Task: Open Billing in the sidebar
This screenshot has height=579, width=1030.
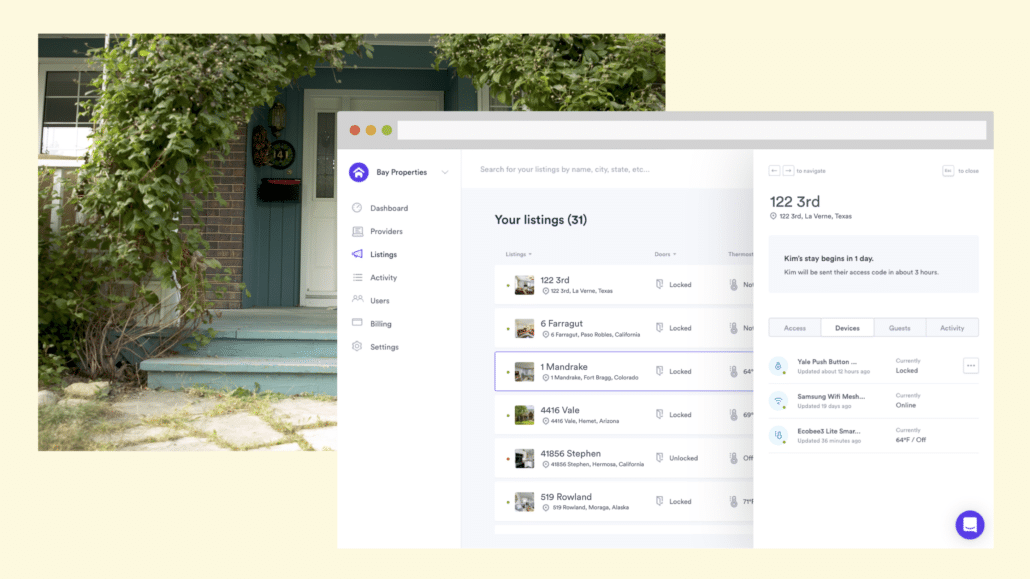Action: pyautogui.click(x=380, y=323)
